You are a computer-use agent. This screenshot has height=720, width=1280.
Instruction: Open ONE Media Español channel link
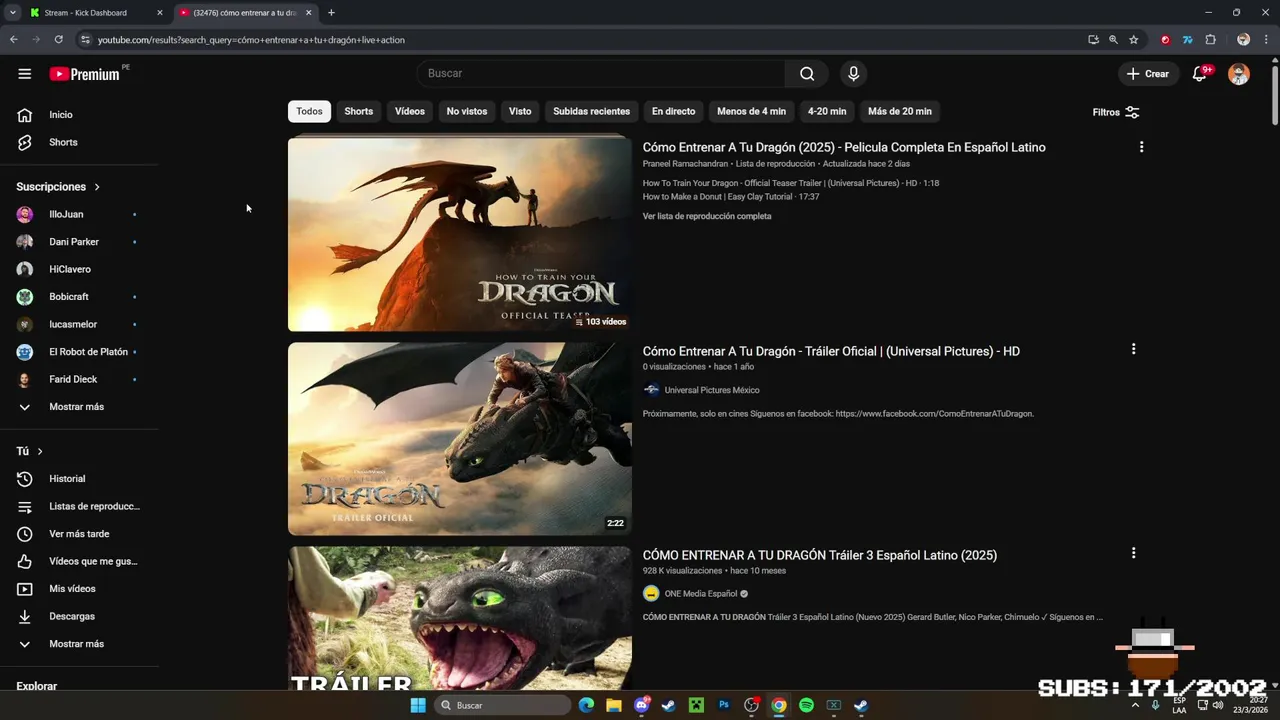click(x=701, y=593)
